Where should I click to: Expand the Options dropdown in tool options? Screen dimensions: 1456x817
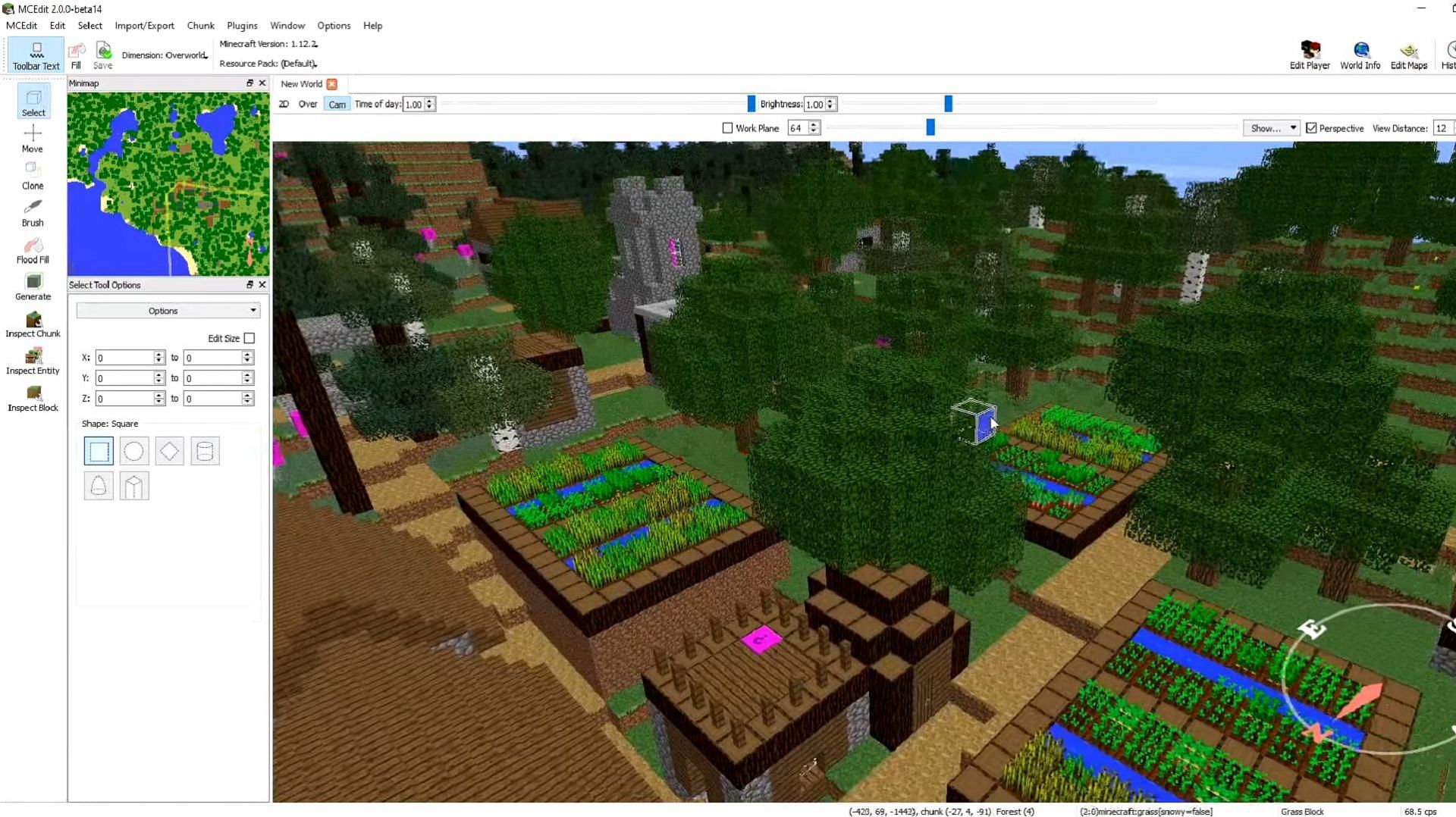[168, 311]
